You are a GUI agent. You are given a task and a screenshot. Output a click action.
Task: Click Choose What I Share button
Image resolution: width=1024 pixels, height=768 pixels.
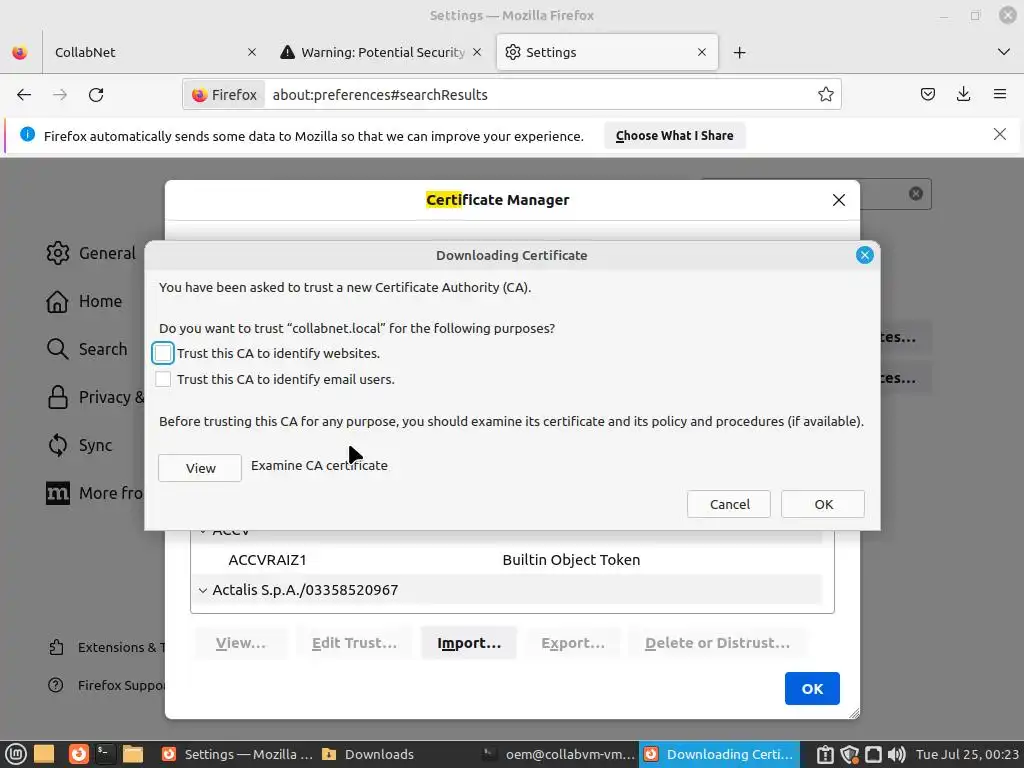point(674,136)
